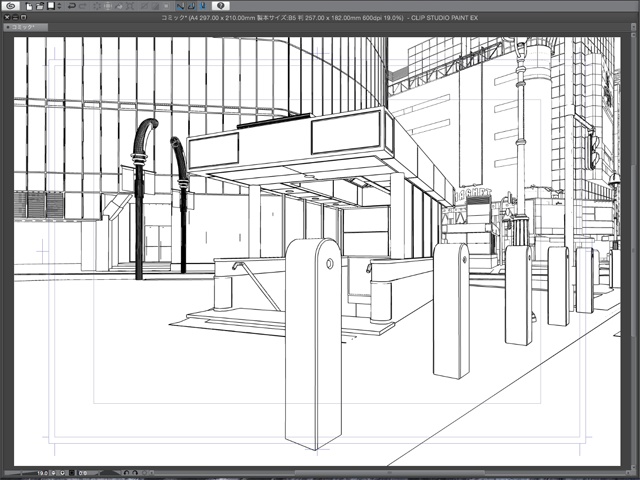Click the zoom value field showing 19.0
This screenshot has height=480, width=640.
pyautogui.click(x=43, y=473)
